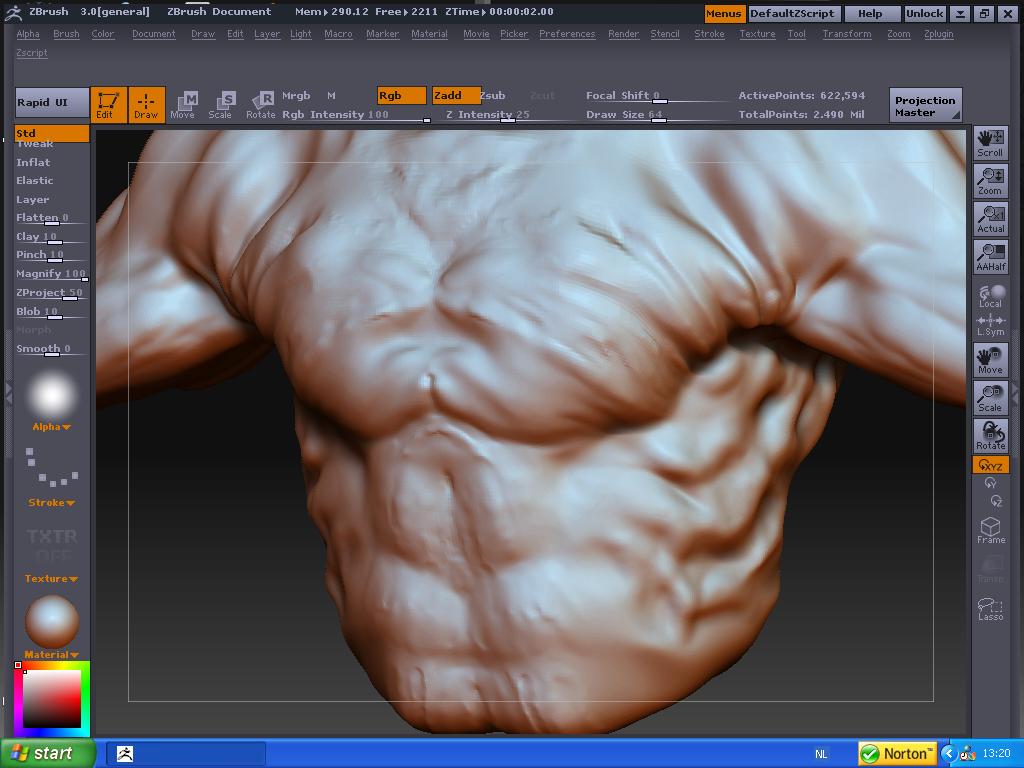Click the stroke dots preview thumbnail
The height and width of the screenshot is (768, 1024).
[x=52, y=468]
